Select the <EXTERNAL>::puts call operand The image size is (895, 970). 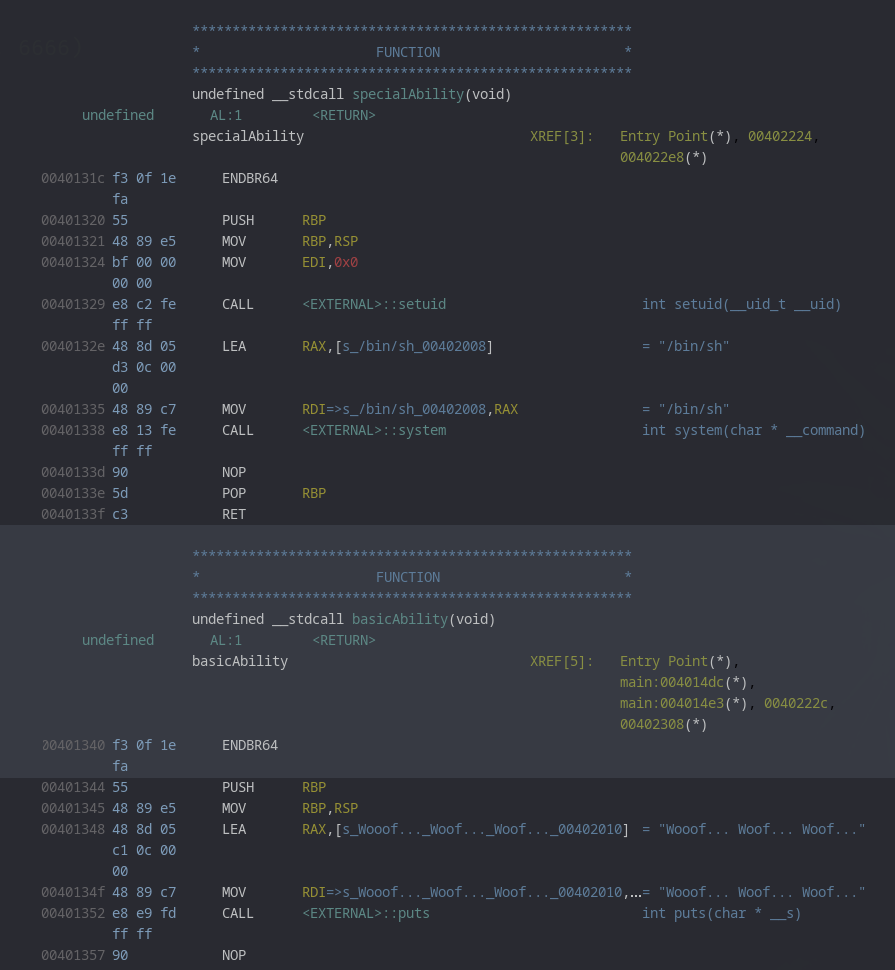pyautogui.click(x=366, y=913)
